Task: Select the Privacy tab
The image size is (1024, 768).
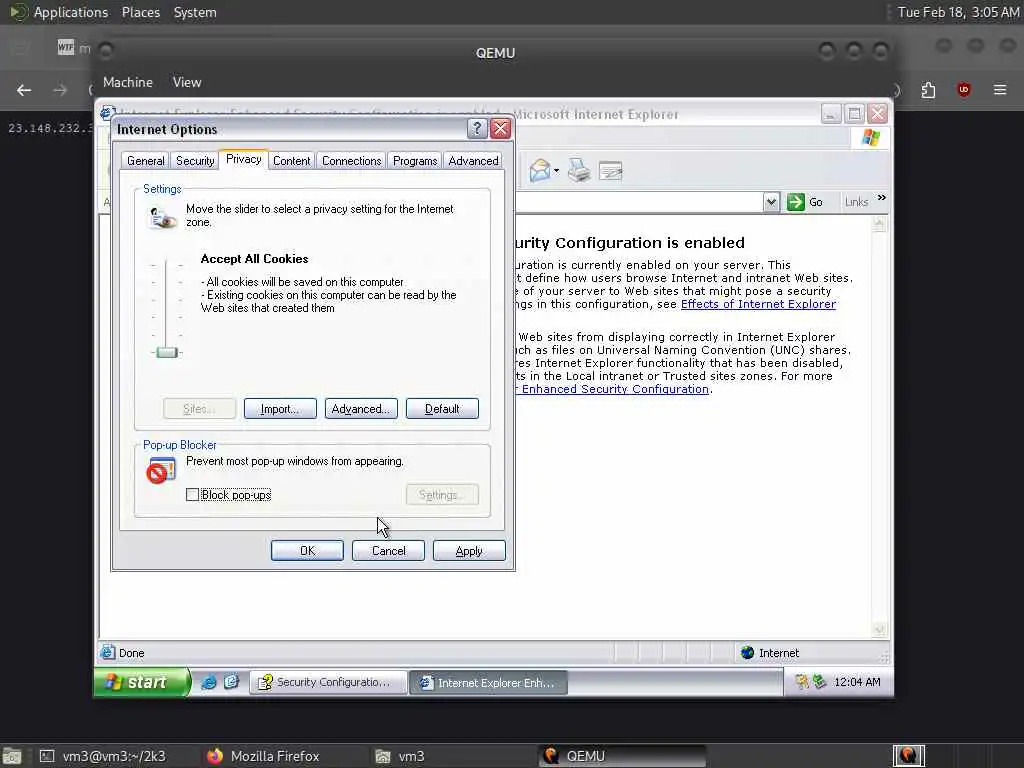Action: click(244, 159)
